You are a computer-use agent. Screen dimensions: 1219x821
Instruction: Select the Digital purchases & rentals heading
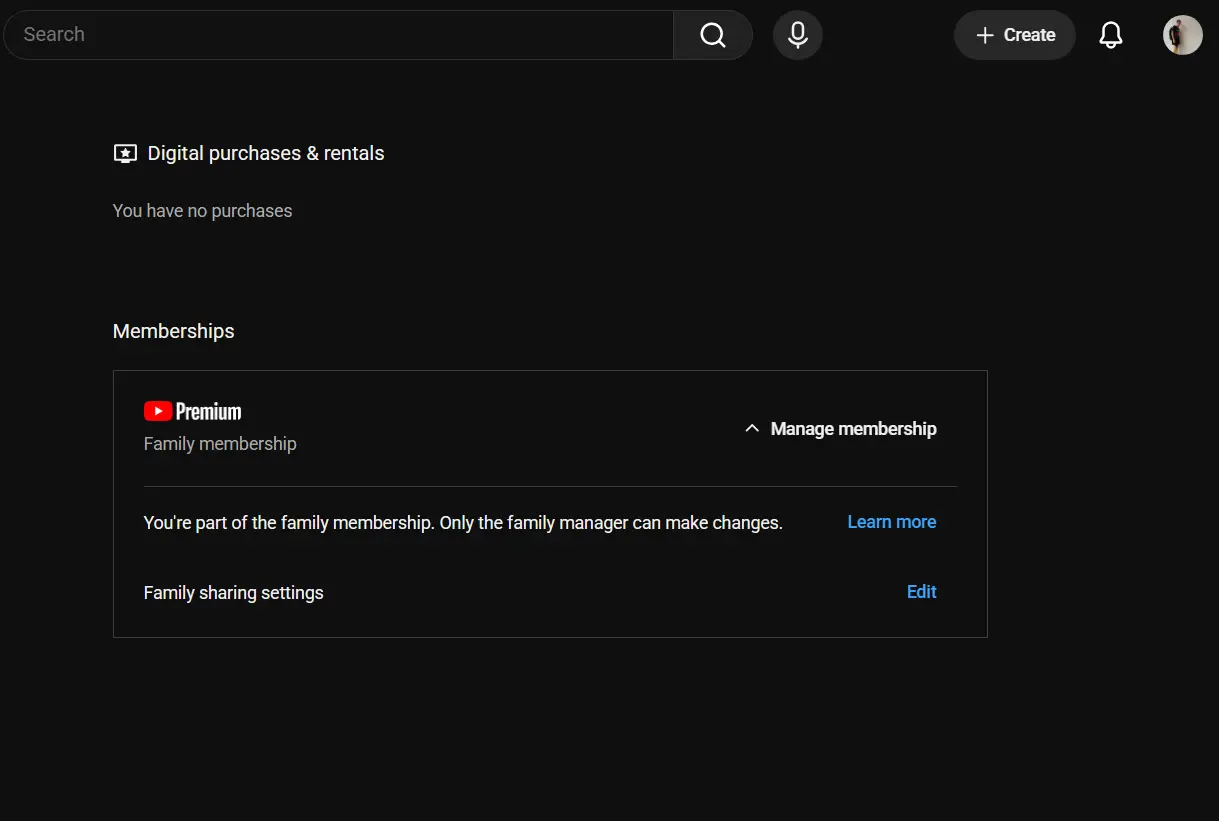pyautogui.click(x=266, y=153)
